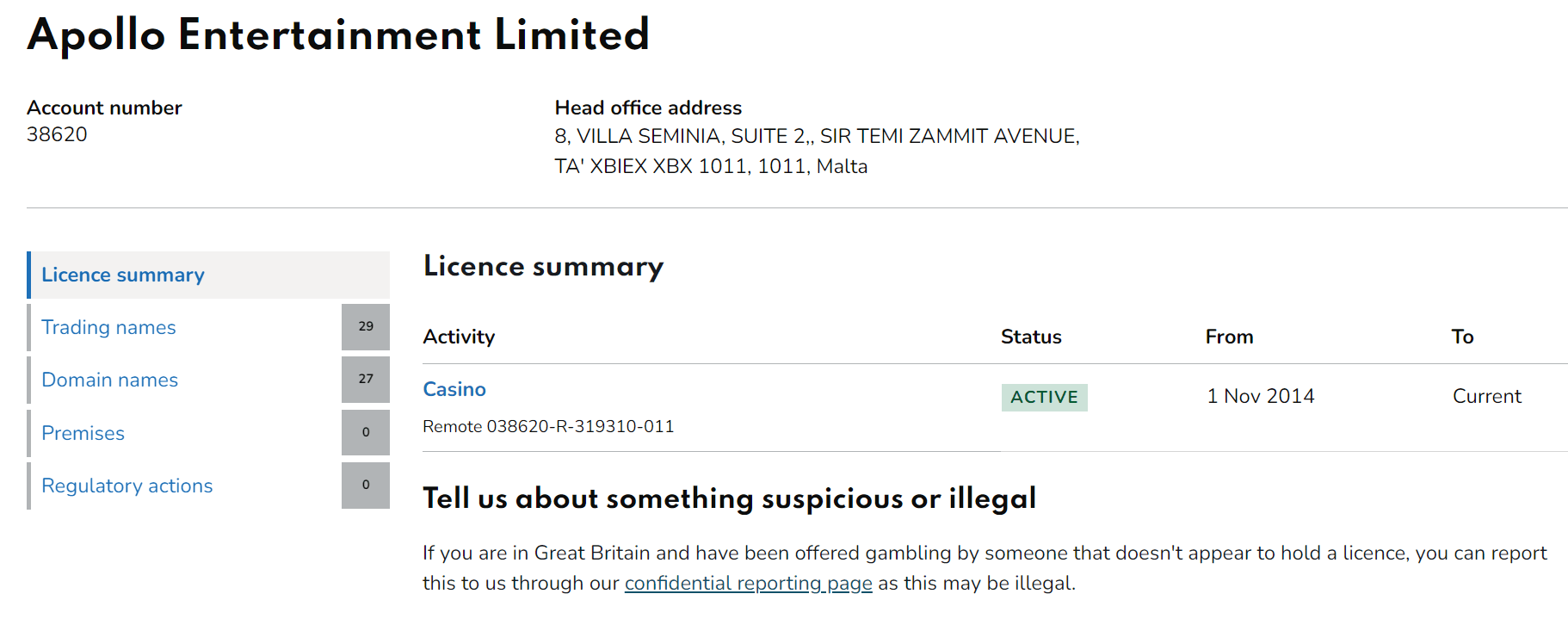Click the Trading names count badge 29
Screen dimensions: 1568x631
click(366, 327)
